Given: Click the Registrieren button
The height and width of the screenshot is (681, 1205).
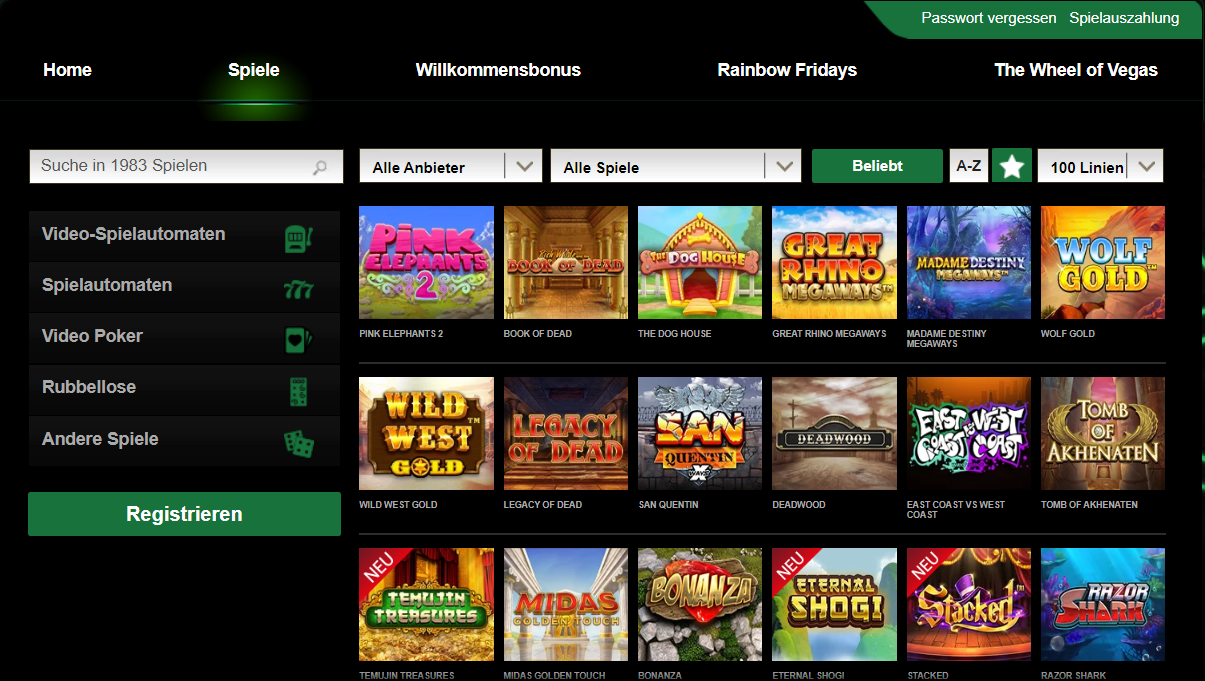Looking at the screenshot, I should click(x=184, y=514).
